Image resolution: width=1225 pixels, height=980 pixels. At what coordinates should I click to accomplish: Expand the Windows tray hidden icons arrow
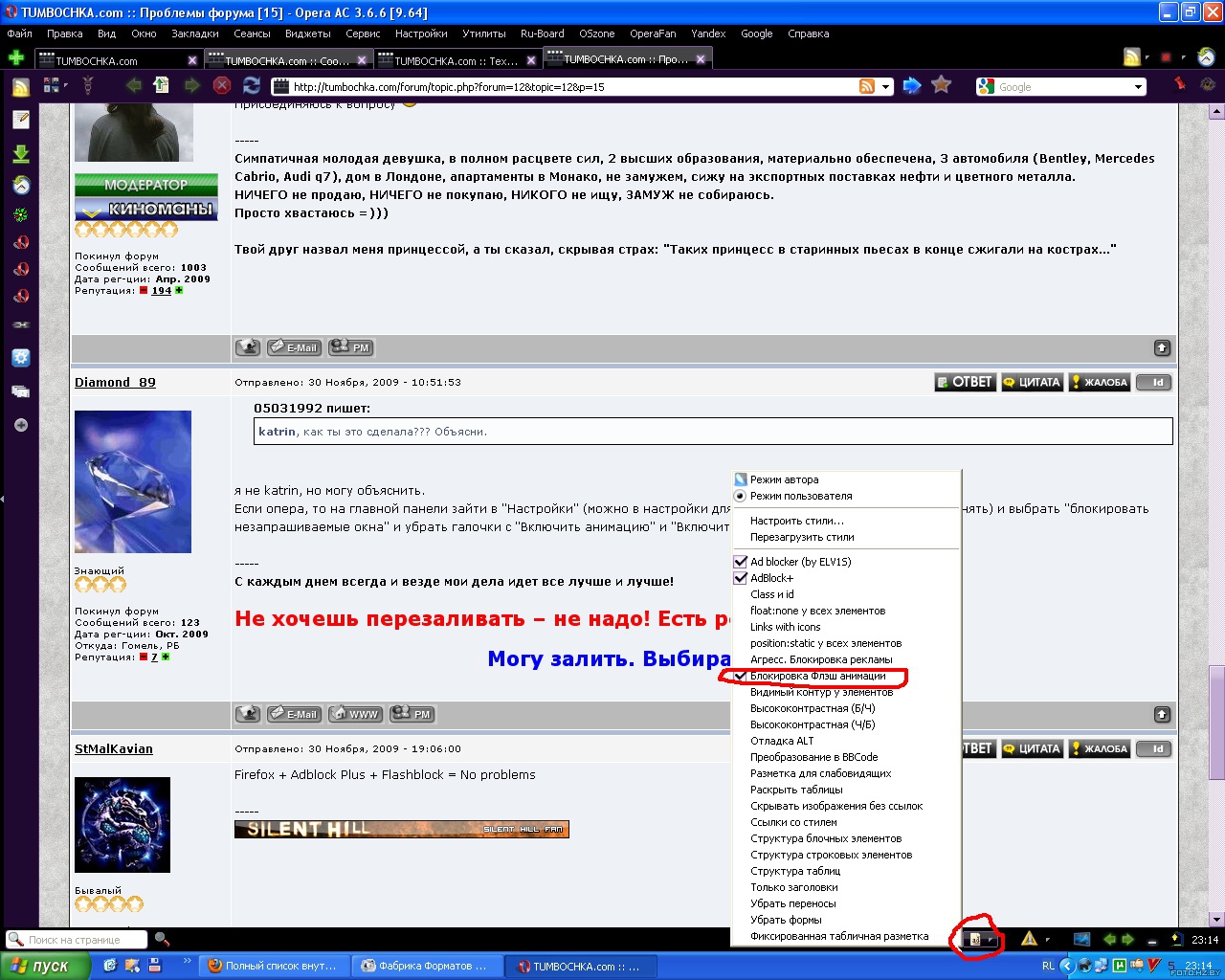click(1066, 966)
